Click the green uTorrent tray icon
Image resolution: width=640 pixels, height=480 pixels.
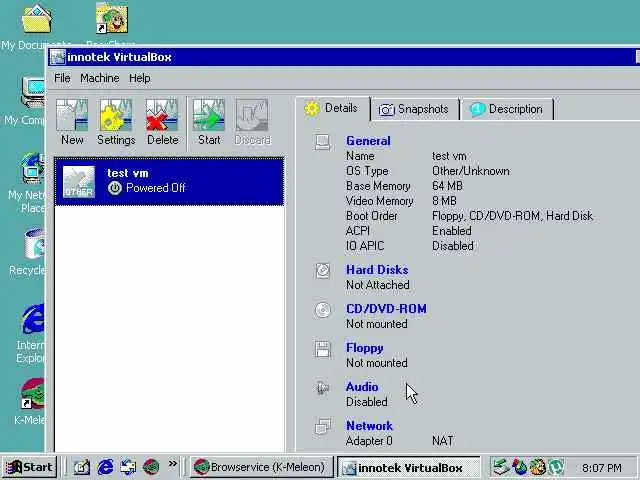(x=556, y=467)
